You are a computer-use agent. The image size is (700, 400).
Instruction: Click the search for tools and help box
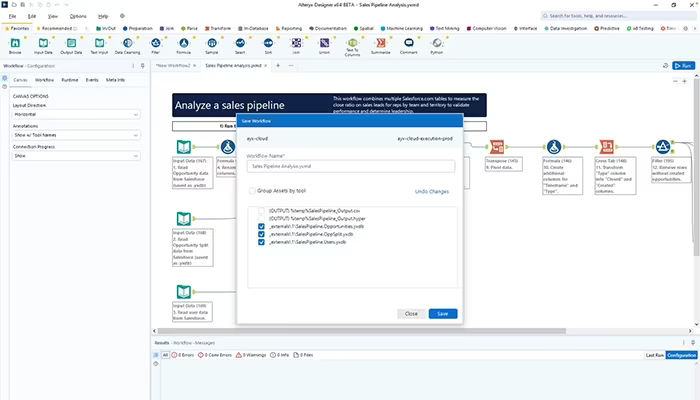coord(618,16)
